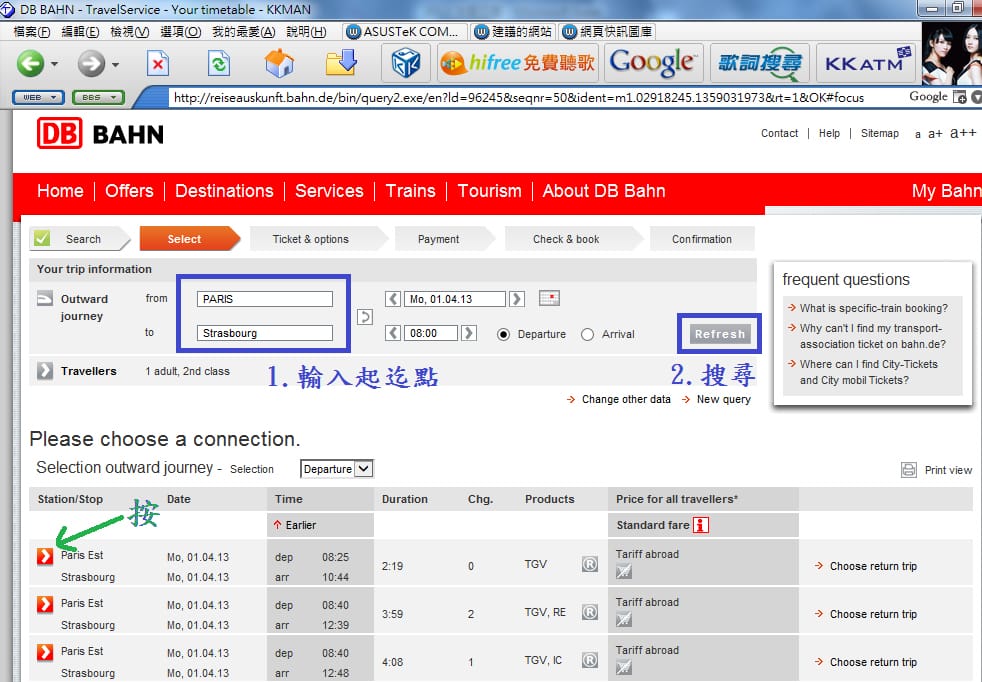Screen dimensions: 982x682
Task: Open the Google shortcut in toolbar
Action: pos(653,63)
